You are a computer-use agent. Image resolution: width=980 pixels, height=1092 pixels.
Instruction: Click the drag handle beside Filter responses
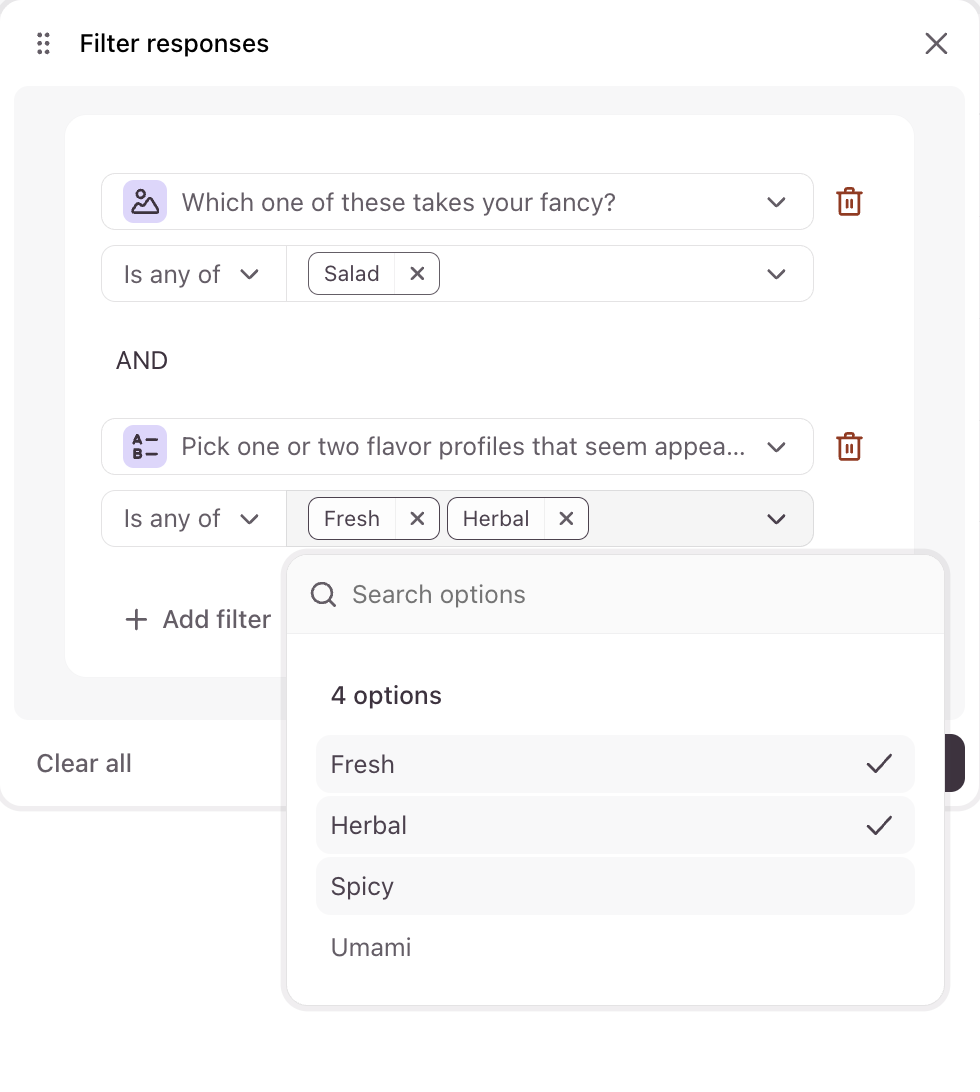pyautogui.click(x=43, y=44)
